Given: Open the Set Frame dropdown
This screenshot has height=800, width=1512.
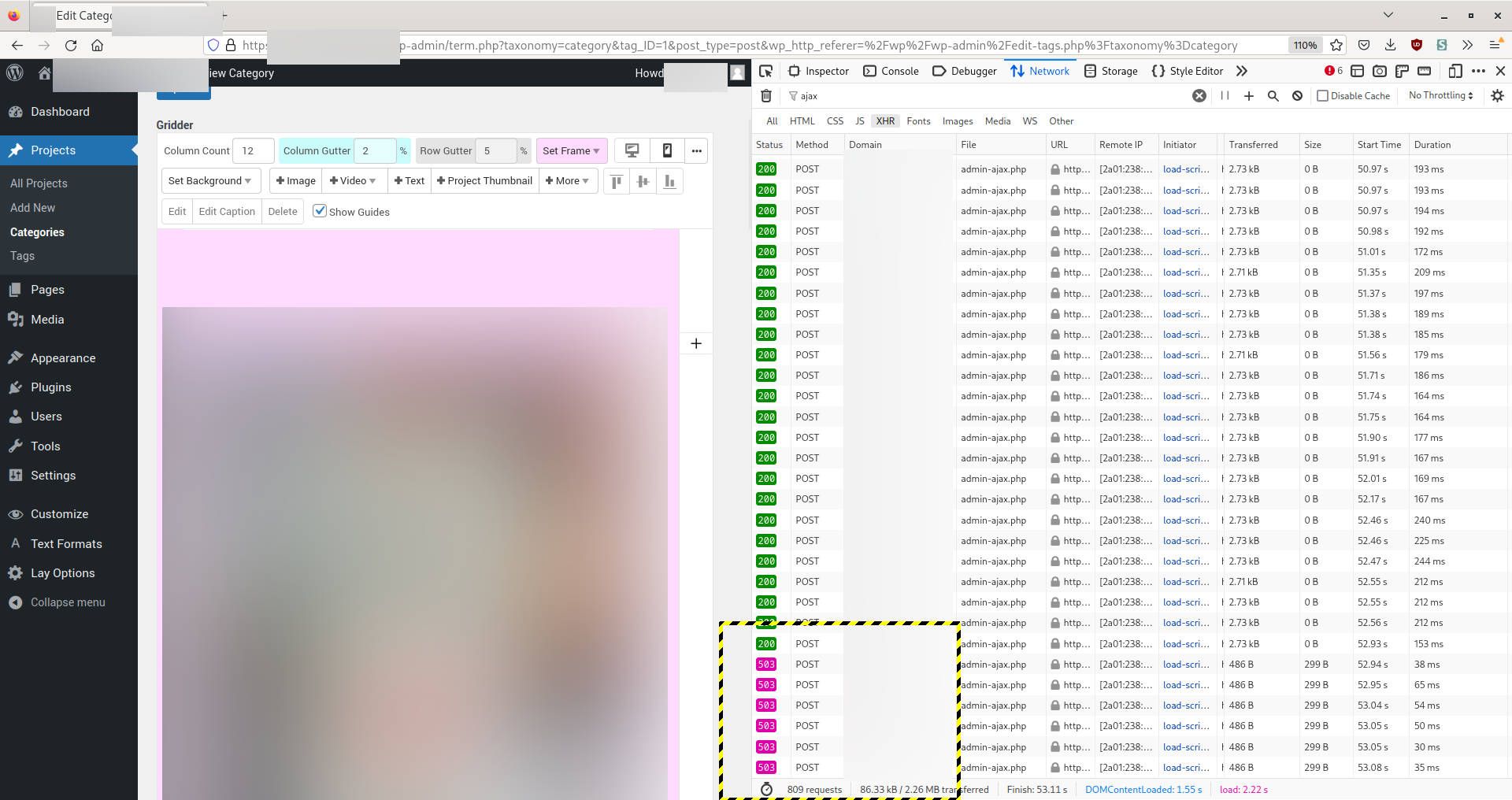Looking at the screenshot, I should tap(571, 150).
